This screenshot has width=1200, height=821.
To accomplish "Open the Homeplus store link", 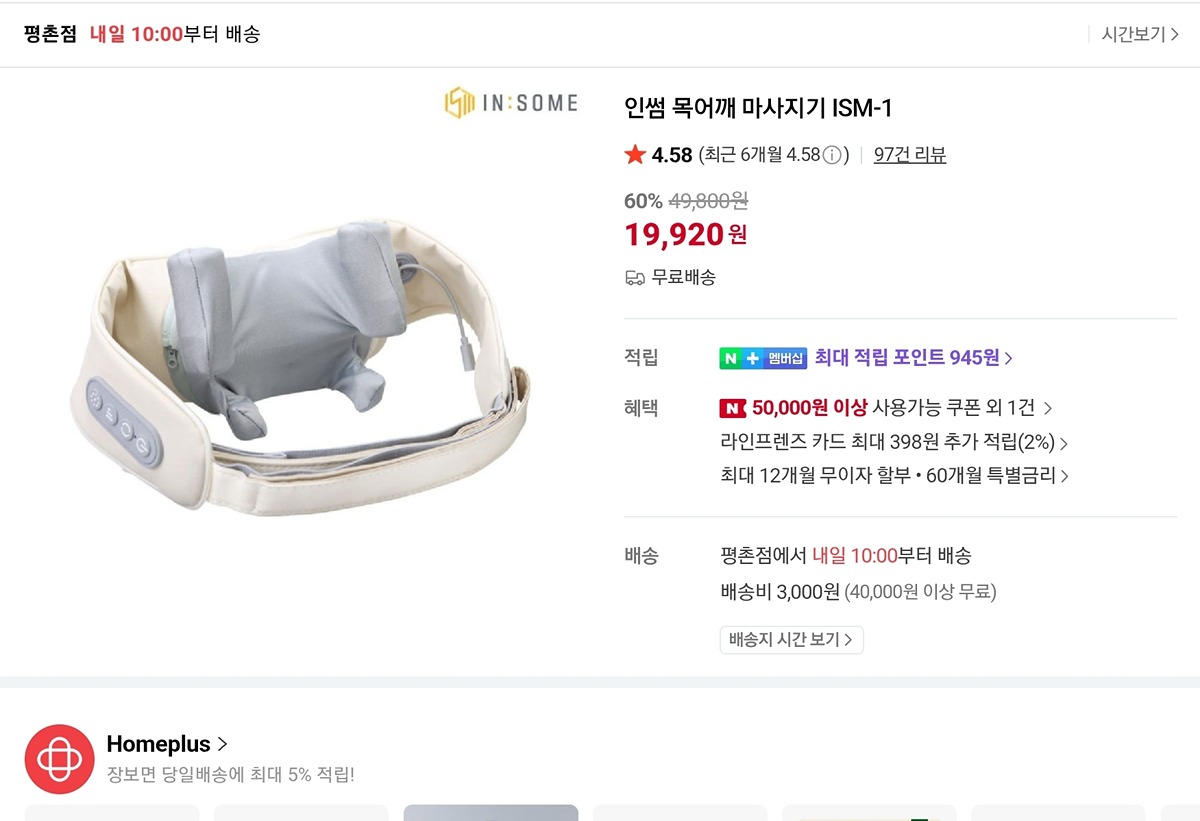I will click(x=167, y=744).
